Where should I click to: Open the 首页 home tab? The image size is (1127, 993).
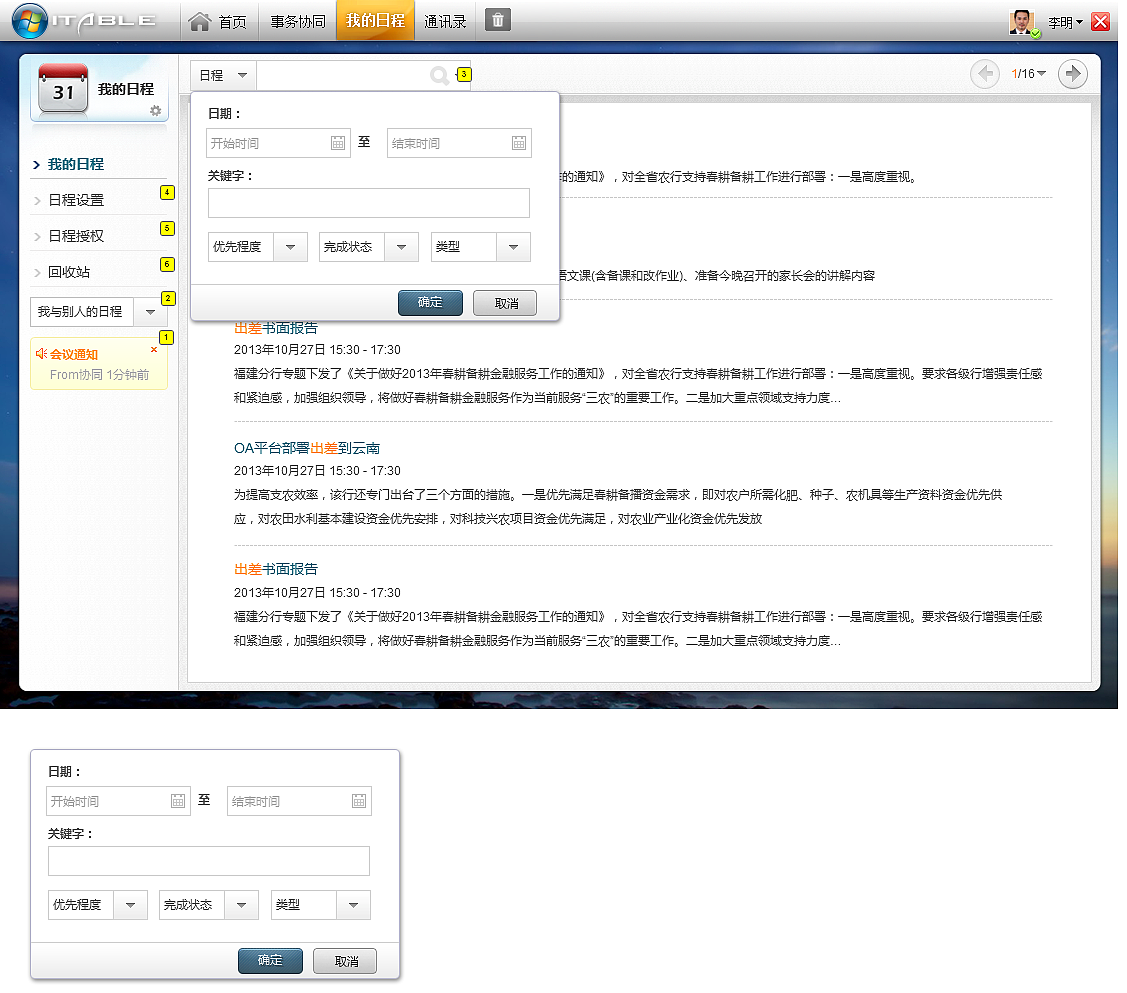coord(218,21)
